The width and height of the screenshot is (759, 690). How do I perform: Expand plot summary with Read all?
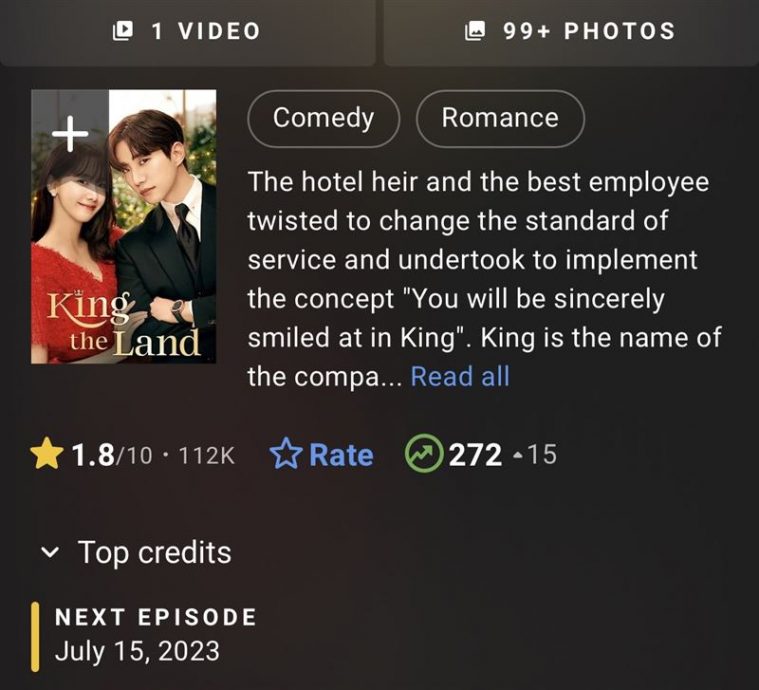click(x=460, y=376)
